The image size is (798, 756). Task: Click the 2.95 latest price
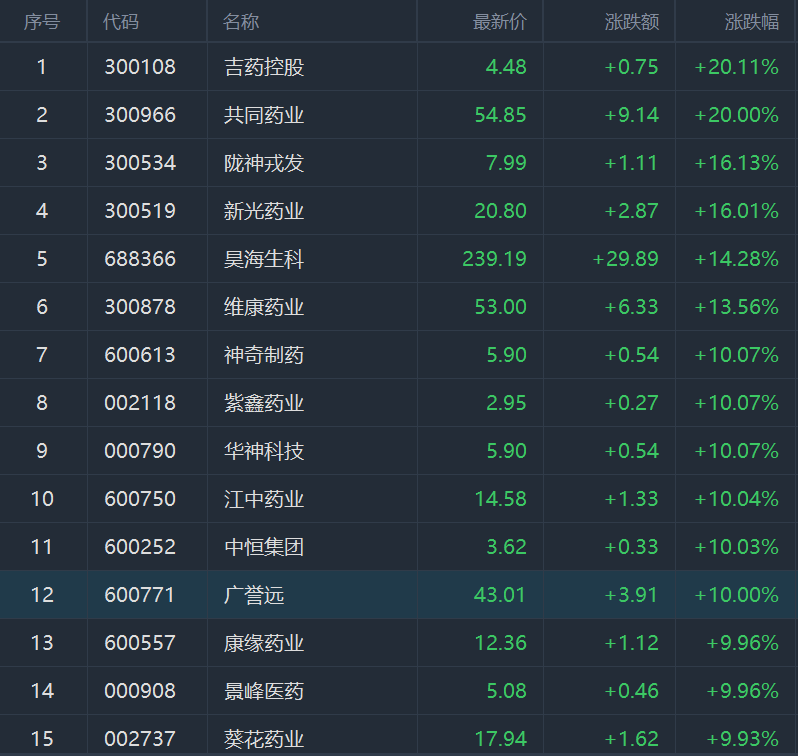506,403
